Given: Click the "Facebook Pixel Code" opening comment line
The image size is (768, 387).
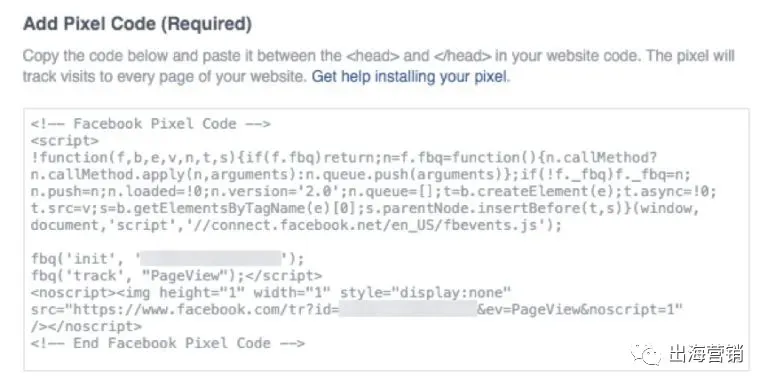Looking at the screenshot, I should [x=150, y=123].
